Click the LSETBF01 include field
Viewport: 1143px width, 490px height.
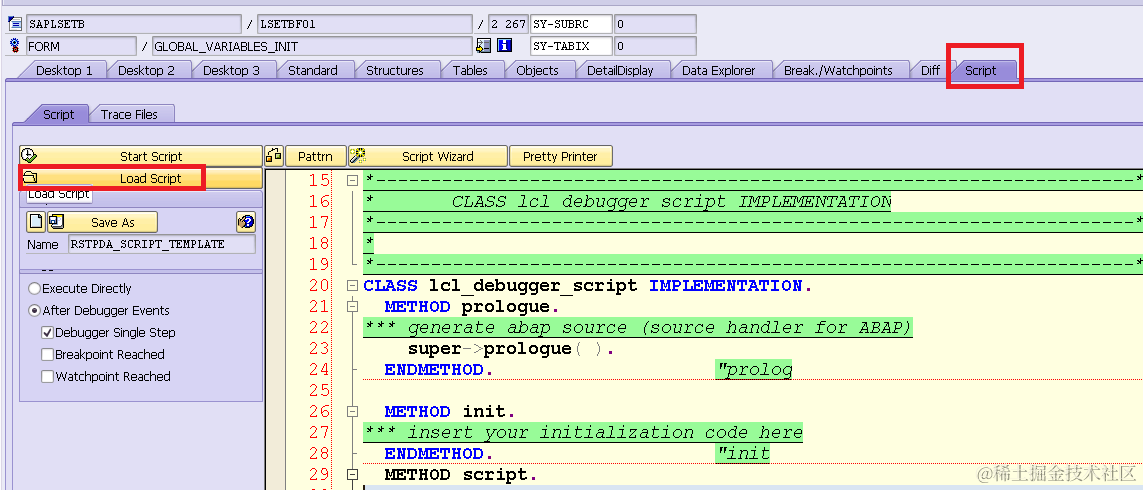[x=364, y=24]
